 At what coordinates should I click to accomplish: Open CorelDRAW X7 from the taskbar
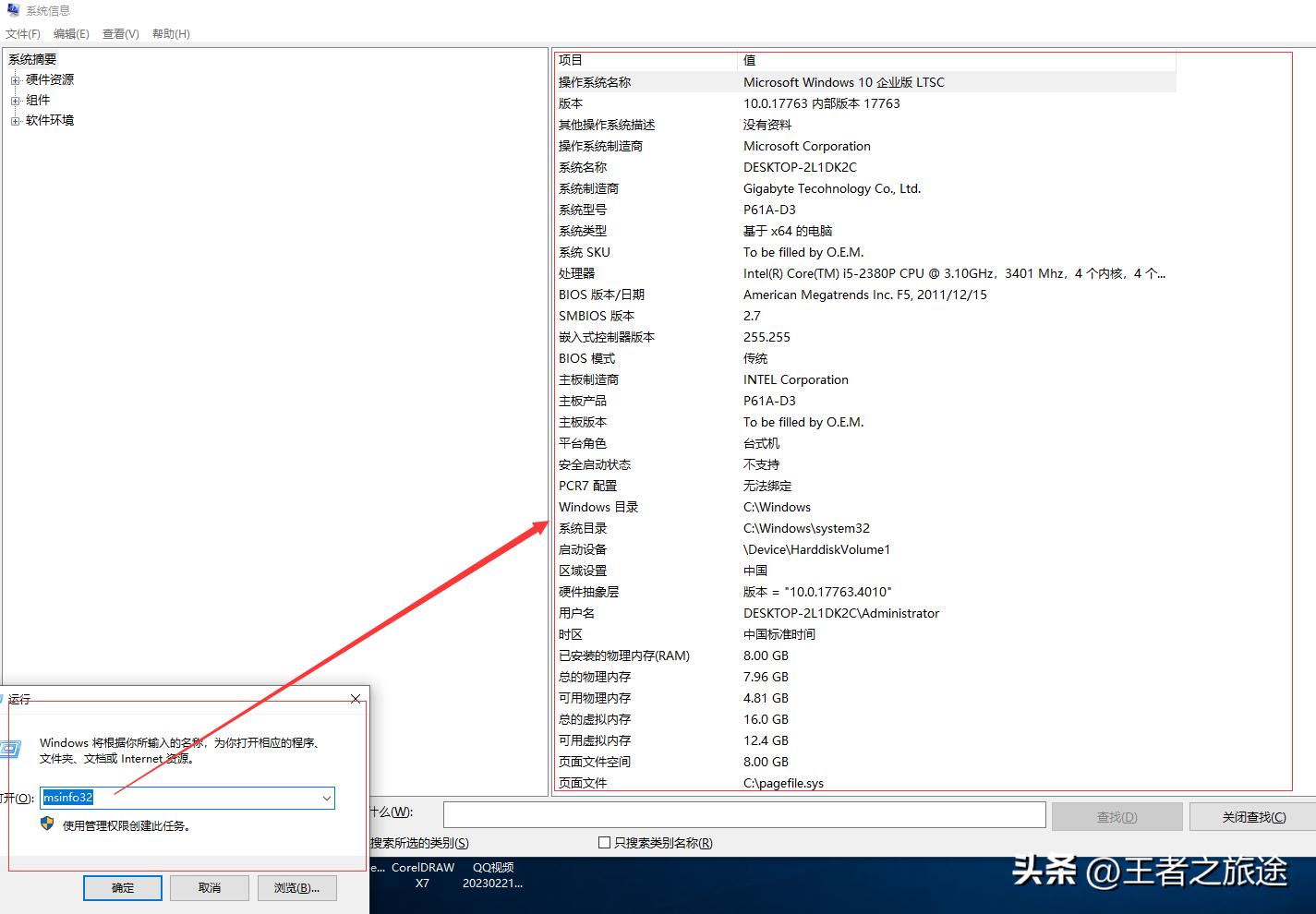pos(421,874)
